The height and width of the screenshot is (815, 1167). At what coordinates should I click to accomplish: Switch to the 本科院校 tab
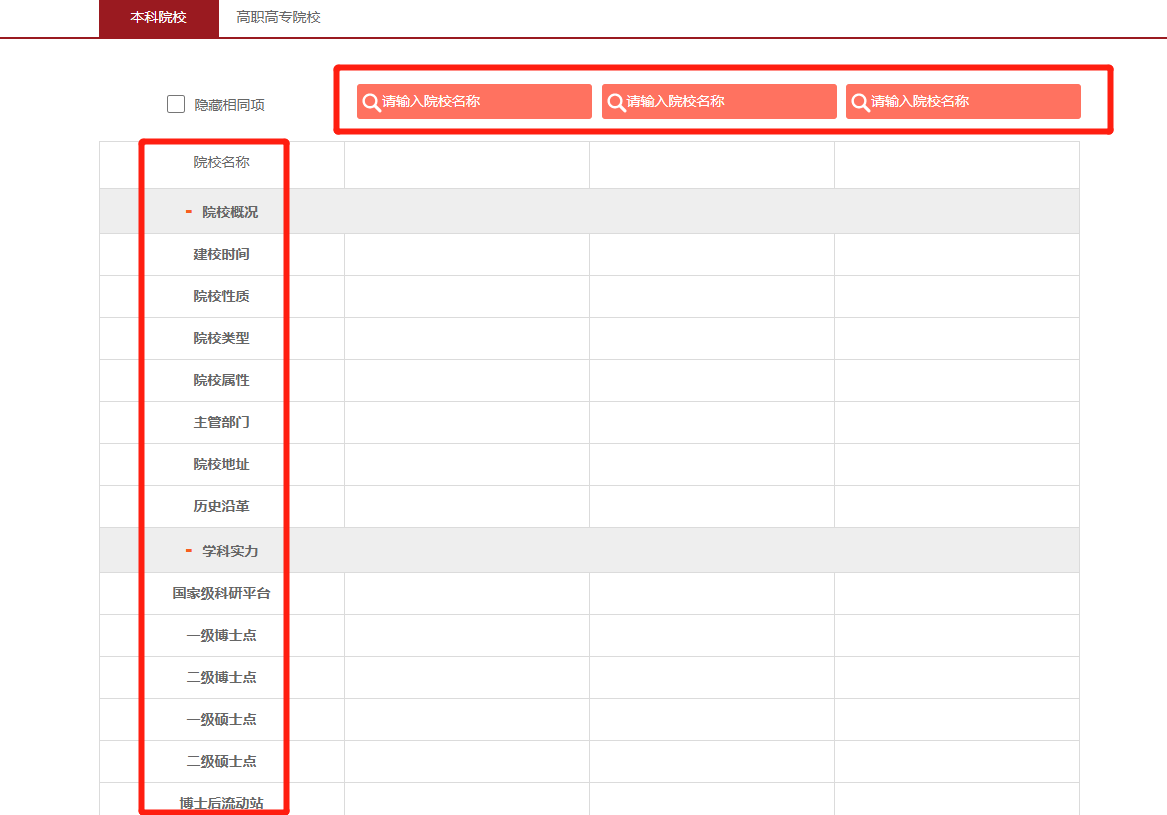158,18
